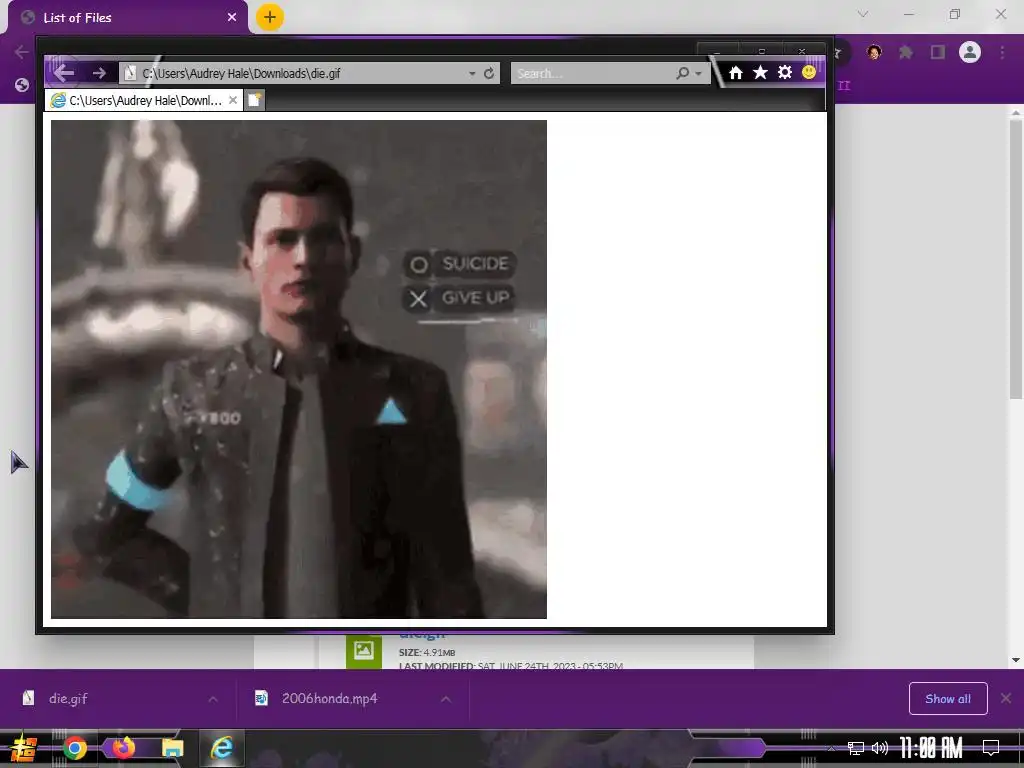Open a new Internet Explorer tab
1024x768 pixels.
[x=255, y=100]
